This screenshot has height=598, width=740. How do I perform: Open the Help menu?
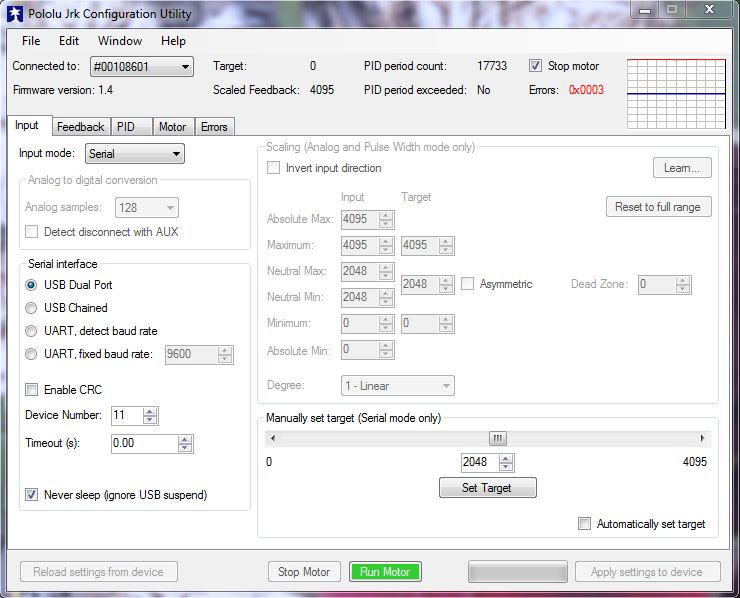pyautogui.click(x=173, y=41)
